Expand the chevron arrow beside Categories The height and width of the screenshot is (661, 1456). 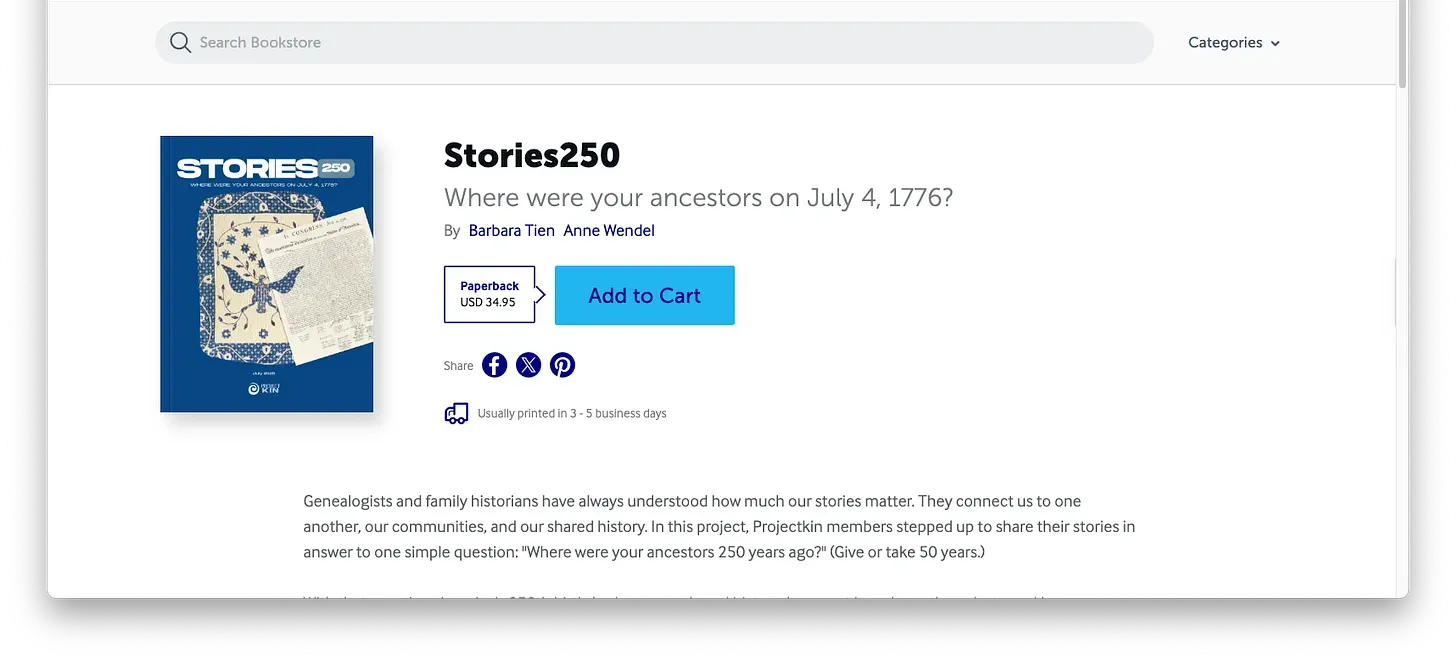tap(1275, 44)
